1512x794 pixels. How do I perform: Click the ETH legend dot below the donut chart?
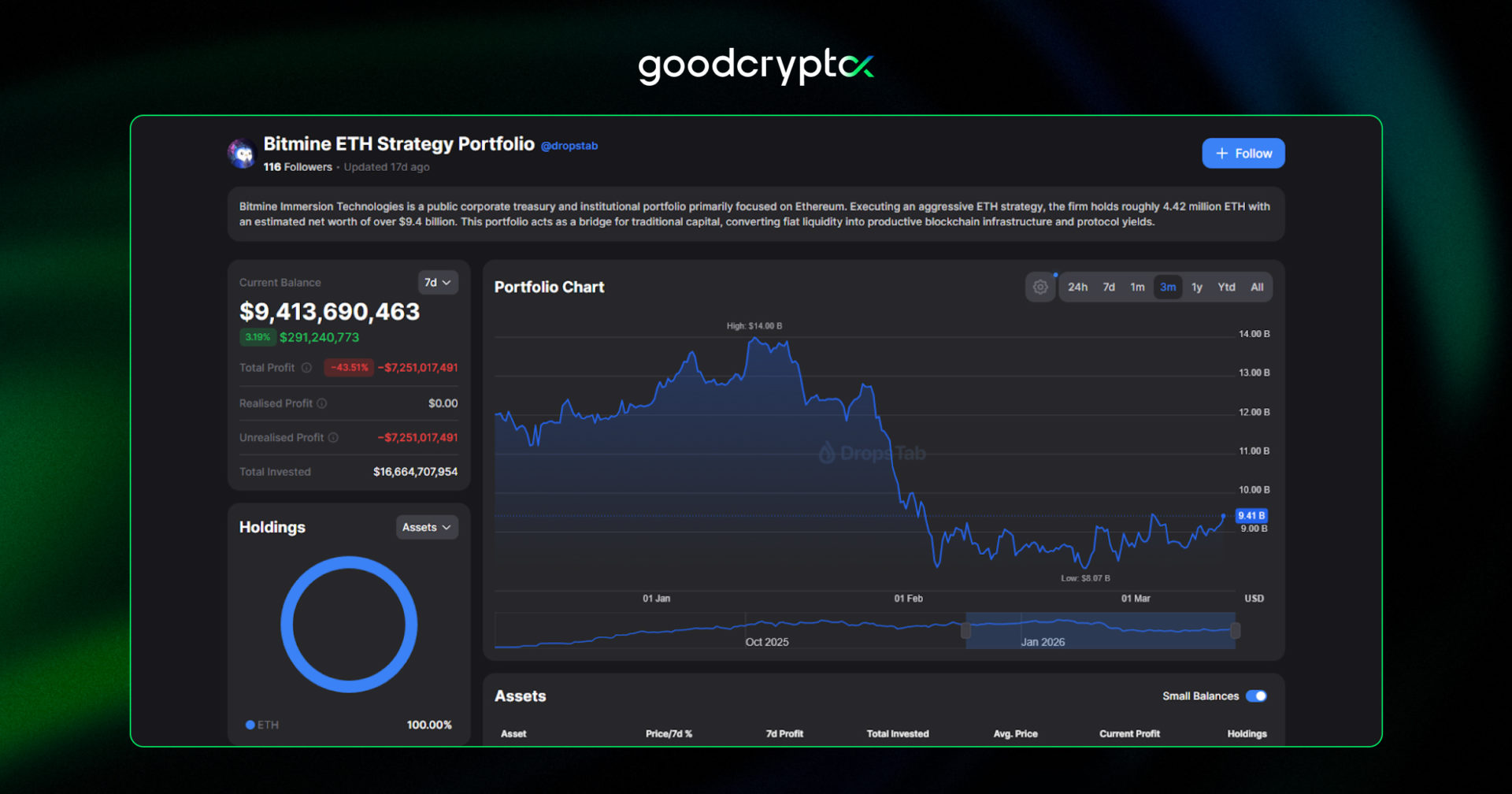click(x=249, y=725)
